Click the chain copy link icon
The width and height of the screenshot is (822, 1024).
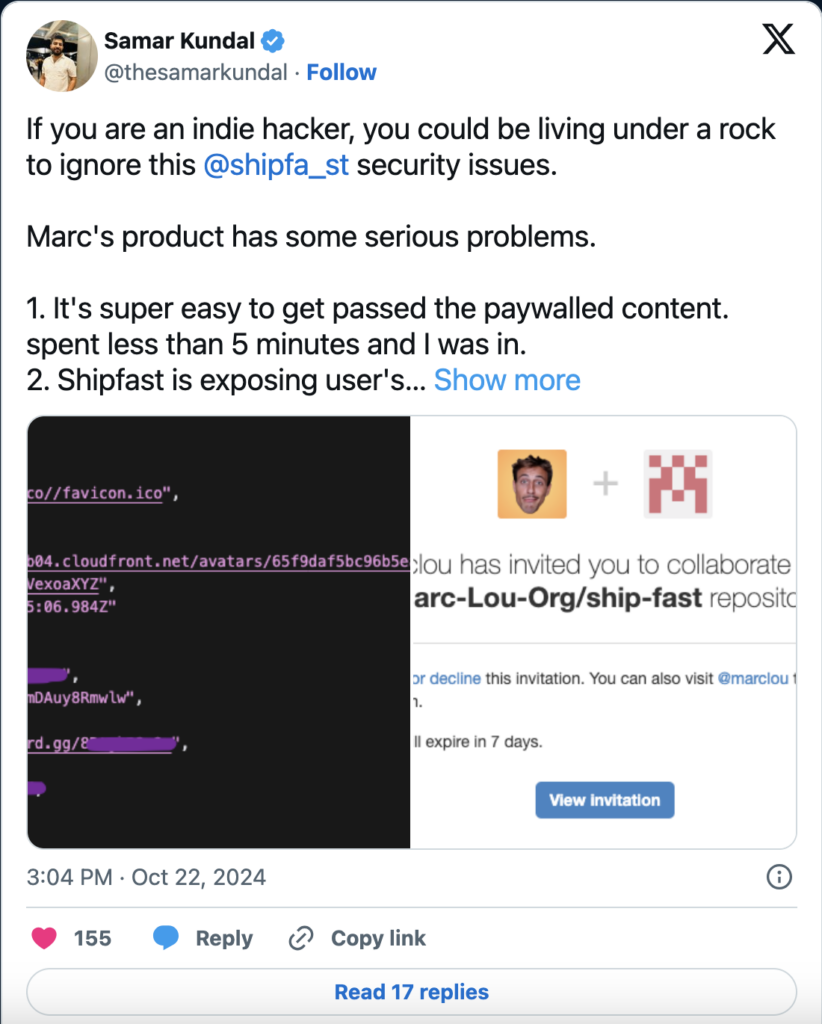(301, 938)
